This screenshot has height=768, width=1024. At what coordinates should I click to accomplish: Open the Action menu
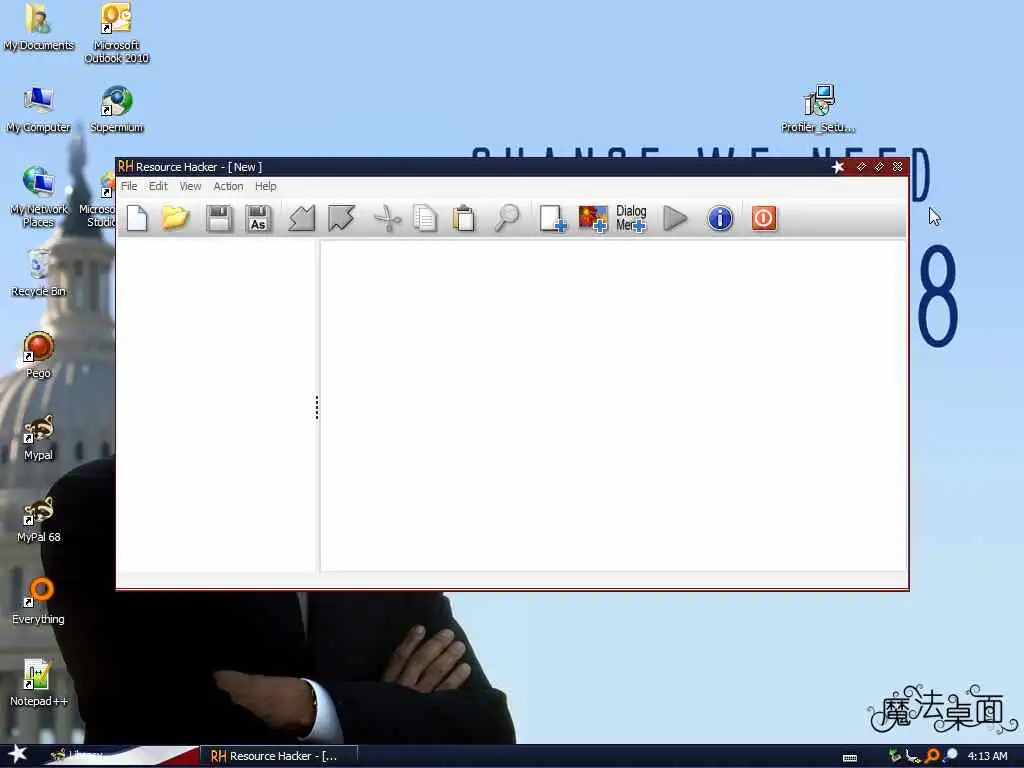click(x=228, y=186)
